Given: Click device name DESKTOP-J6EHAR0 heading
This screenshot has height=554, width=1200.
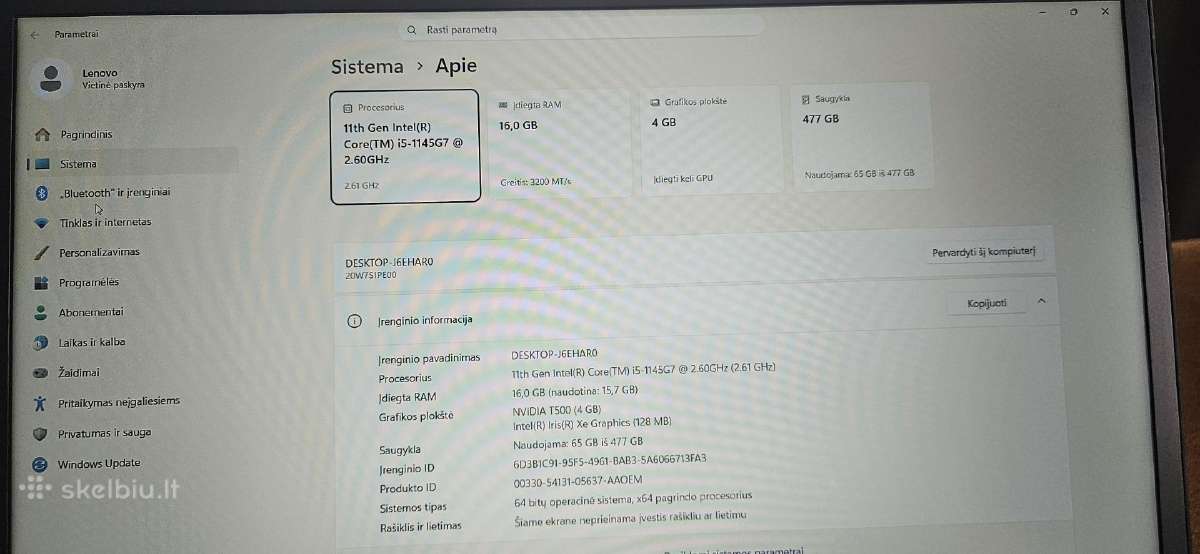Looking at the screenshot, I should [x=390, y=262].
